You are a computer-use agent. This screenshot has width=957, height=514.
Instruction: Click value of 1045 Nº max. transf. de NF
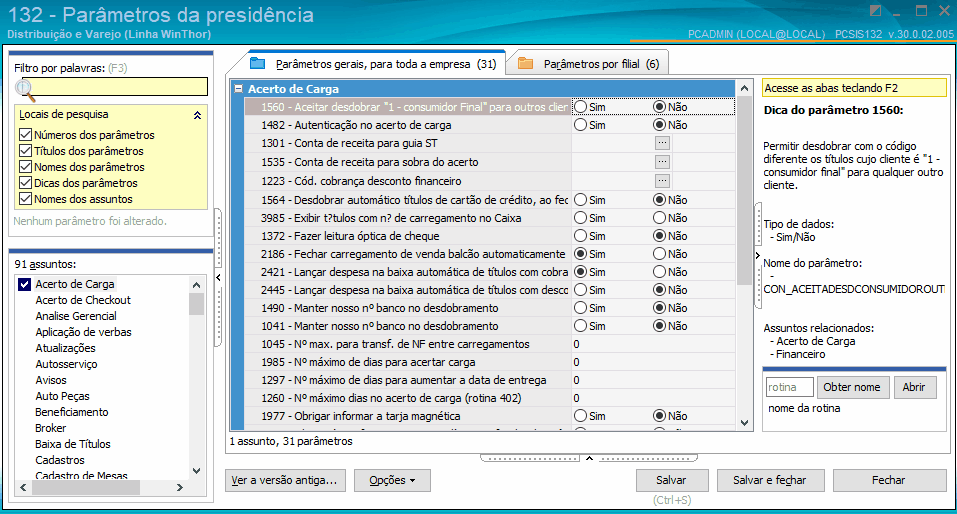653,344
